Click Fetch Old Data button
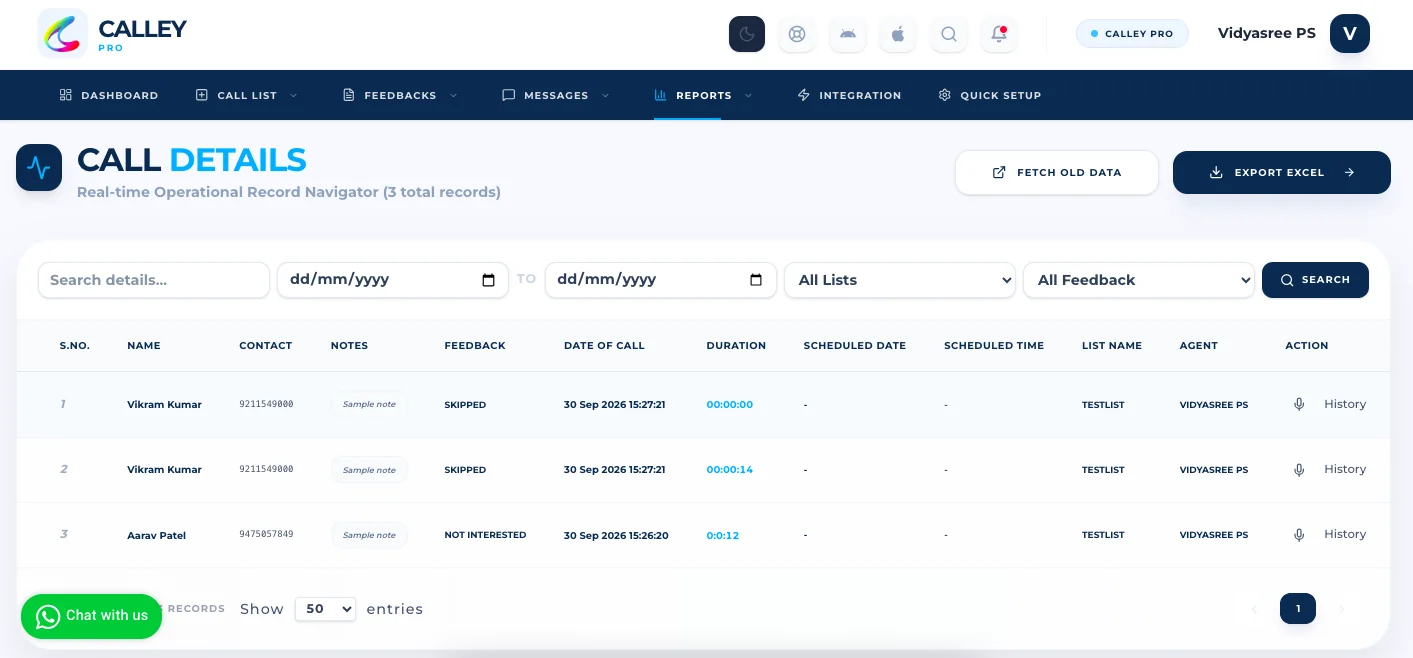1413x658 pixels. click(x=1057, y=172)
